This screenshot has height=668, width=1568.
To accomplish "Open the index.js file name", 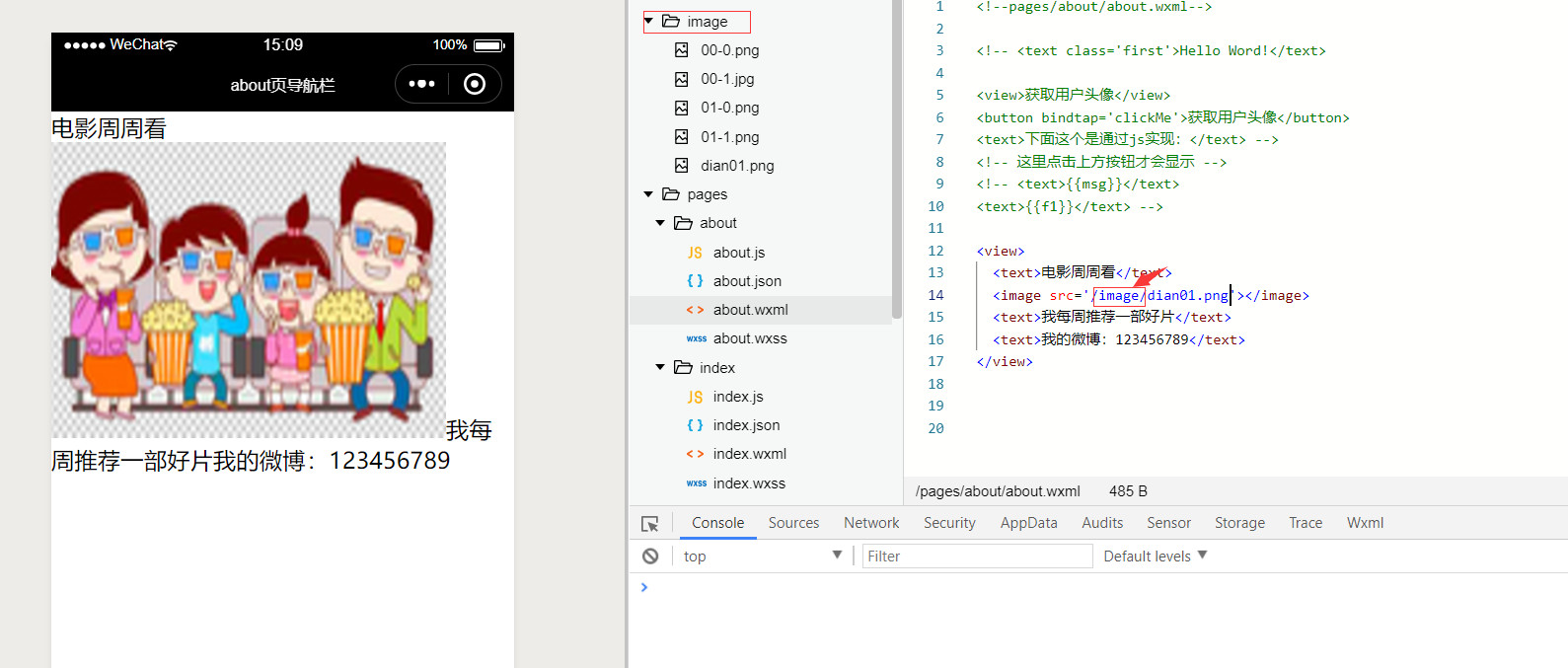I will tap(738, 397).
